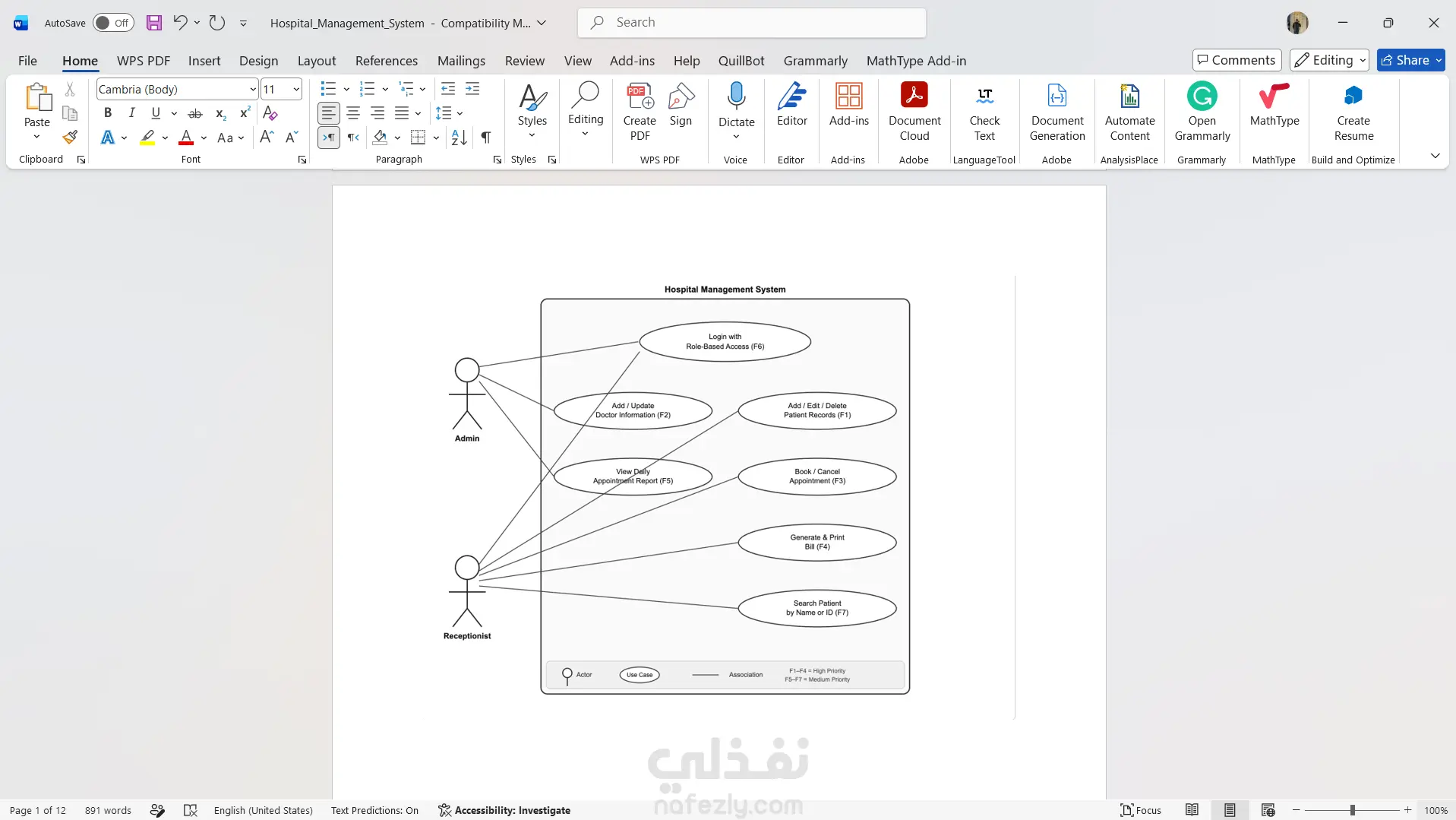Set left text alignment
1456x820 pixels.
coord(328,113)
